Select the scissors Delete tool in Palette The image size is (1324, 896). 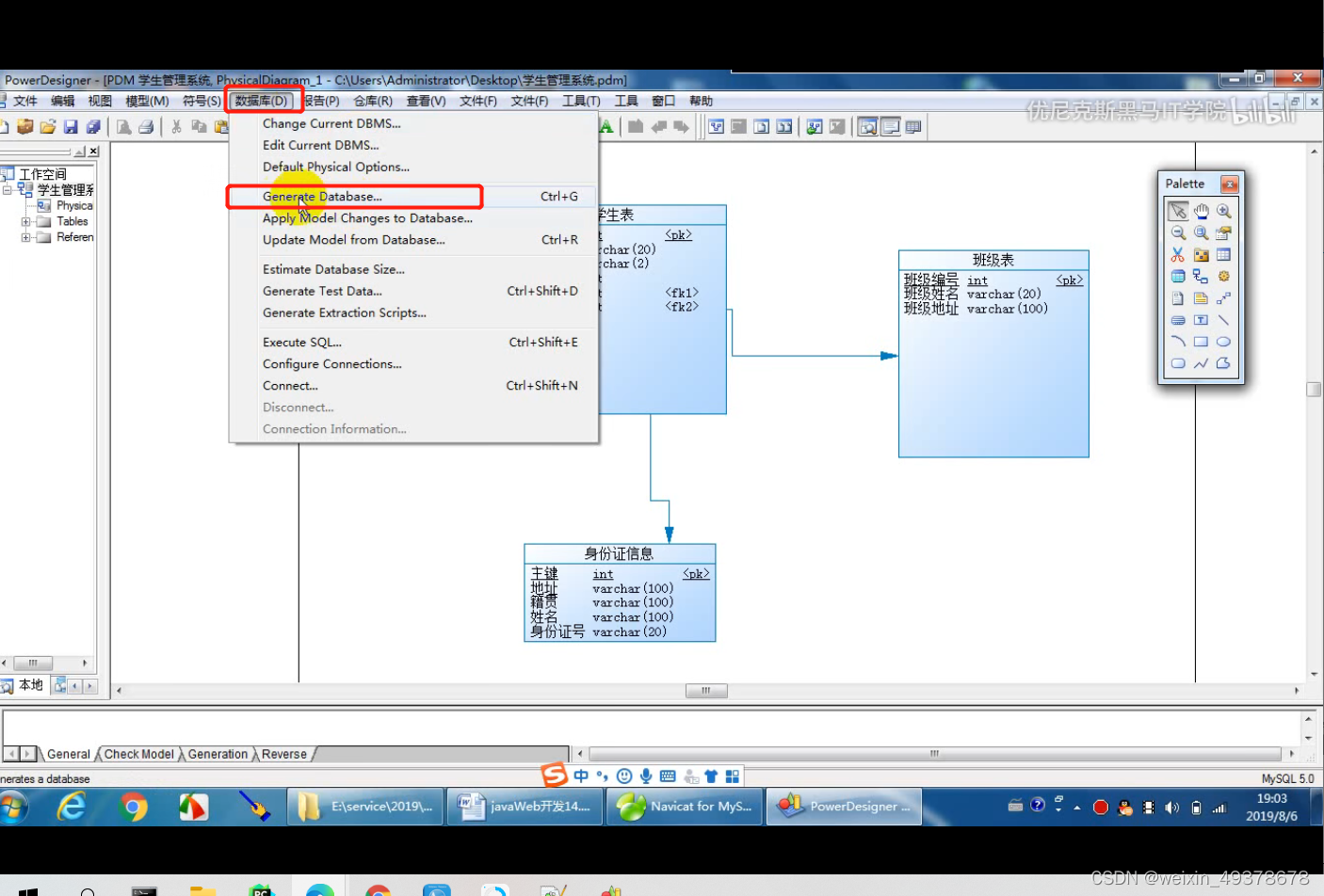pyautogui.click(x=1178, y=255)
